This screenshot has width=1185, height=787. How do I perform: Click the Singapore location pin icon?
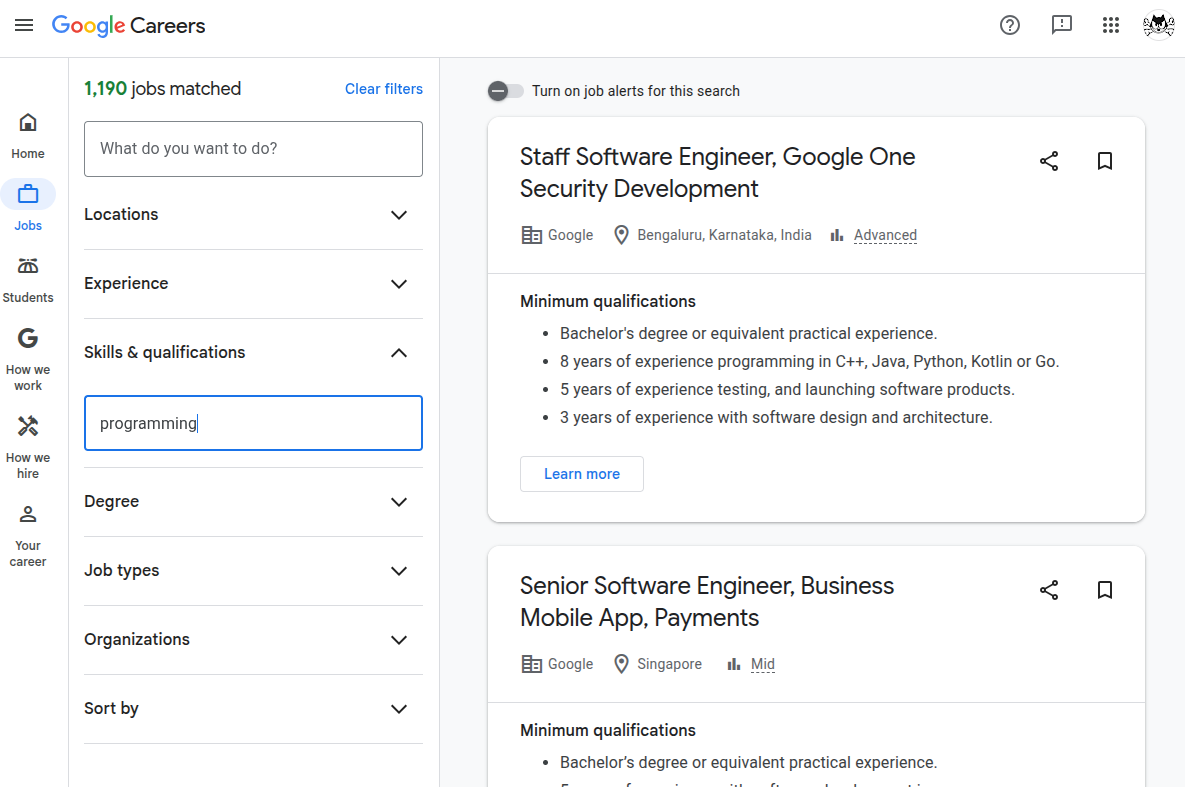coord(621,664)
